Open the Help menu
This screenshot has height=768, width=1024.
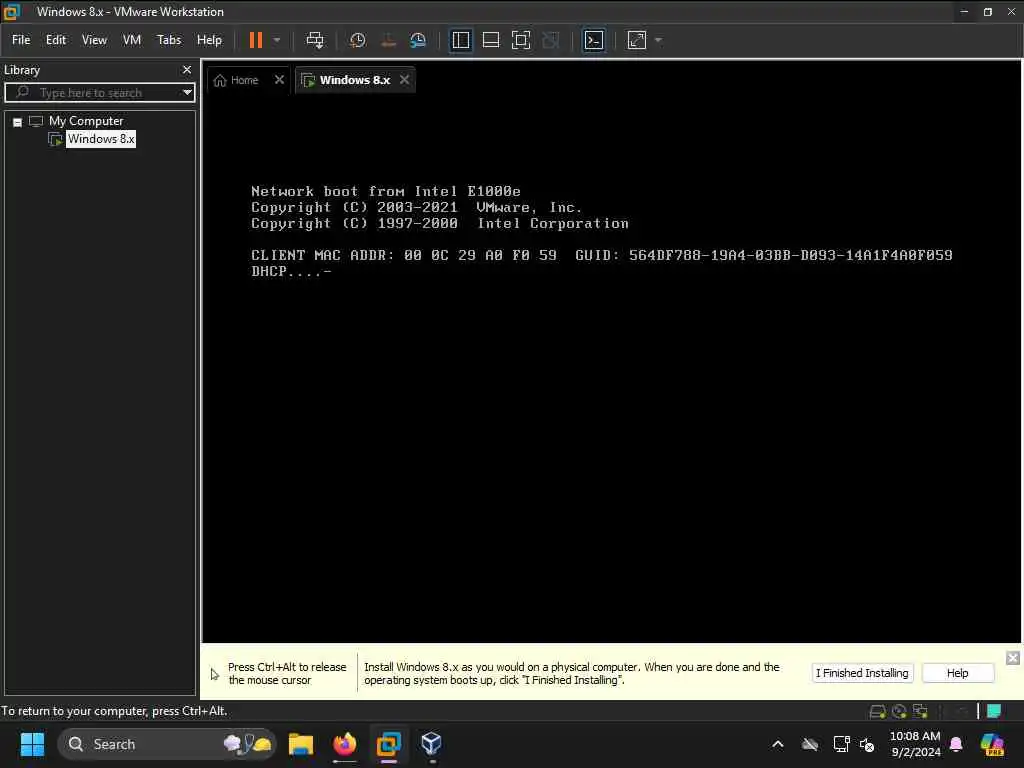pos(209,40)
